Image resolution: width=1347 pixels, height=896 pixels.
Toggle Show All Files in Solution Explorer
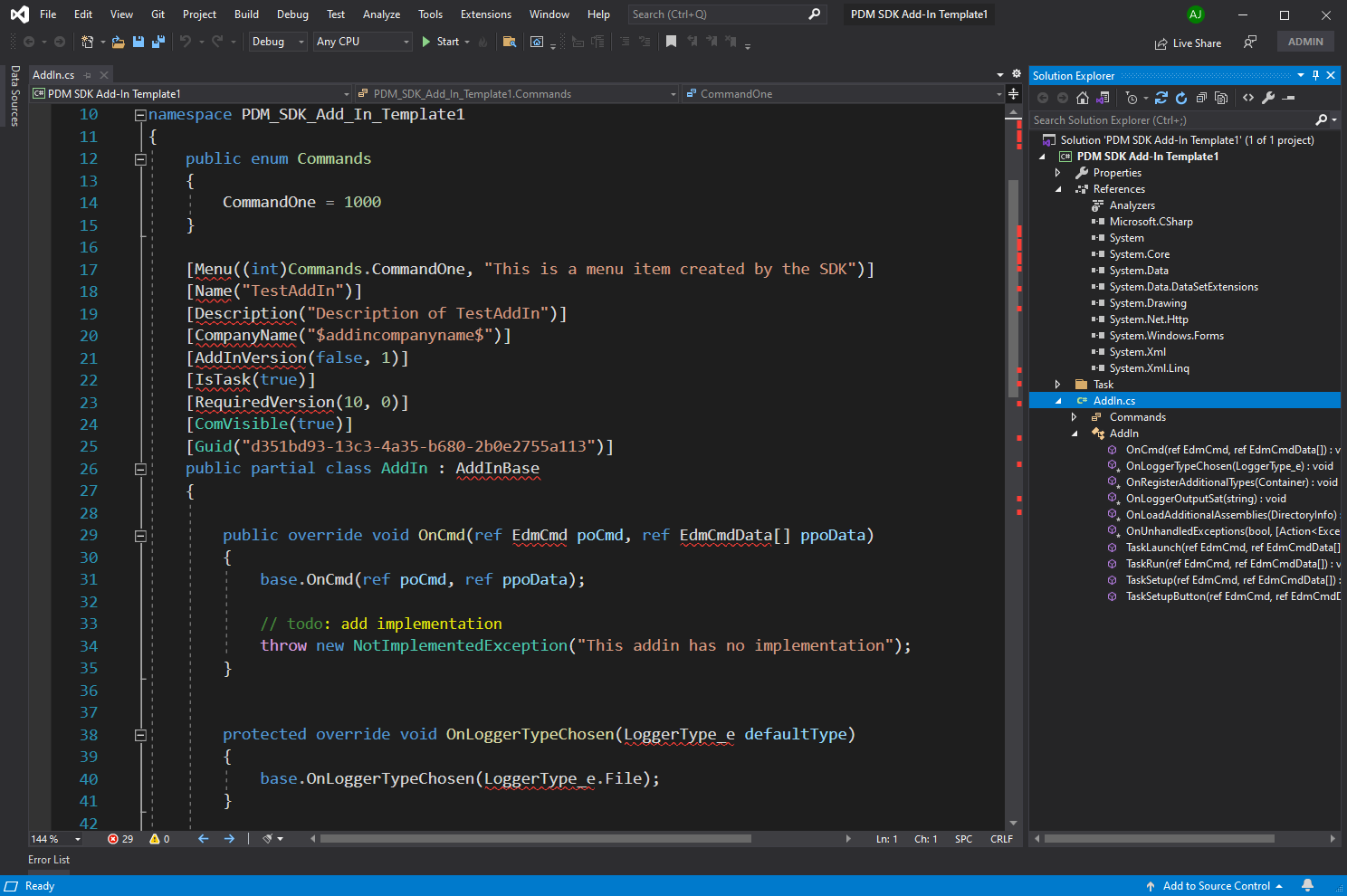[1221, 98]
